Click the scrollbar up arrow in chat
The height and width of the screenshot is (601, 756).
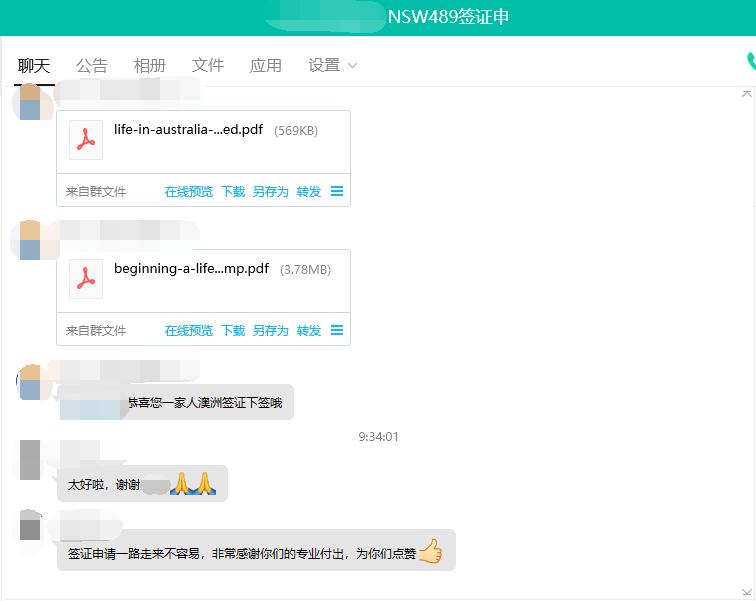point(746,93)
